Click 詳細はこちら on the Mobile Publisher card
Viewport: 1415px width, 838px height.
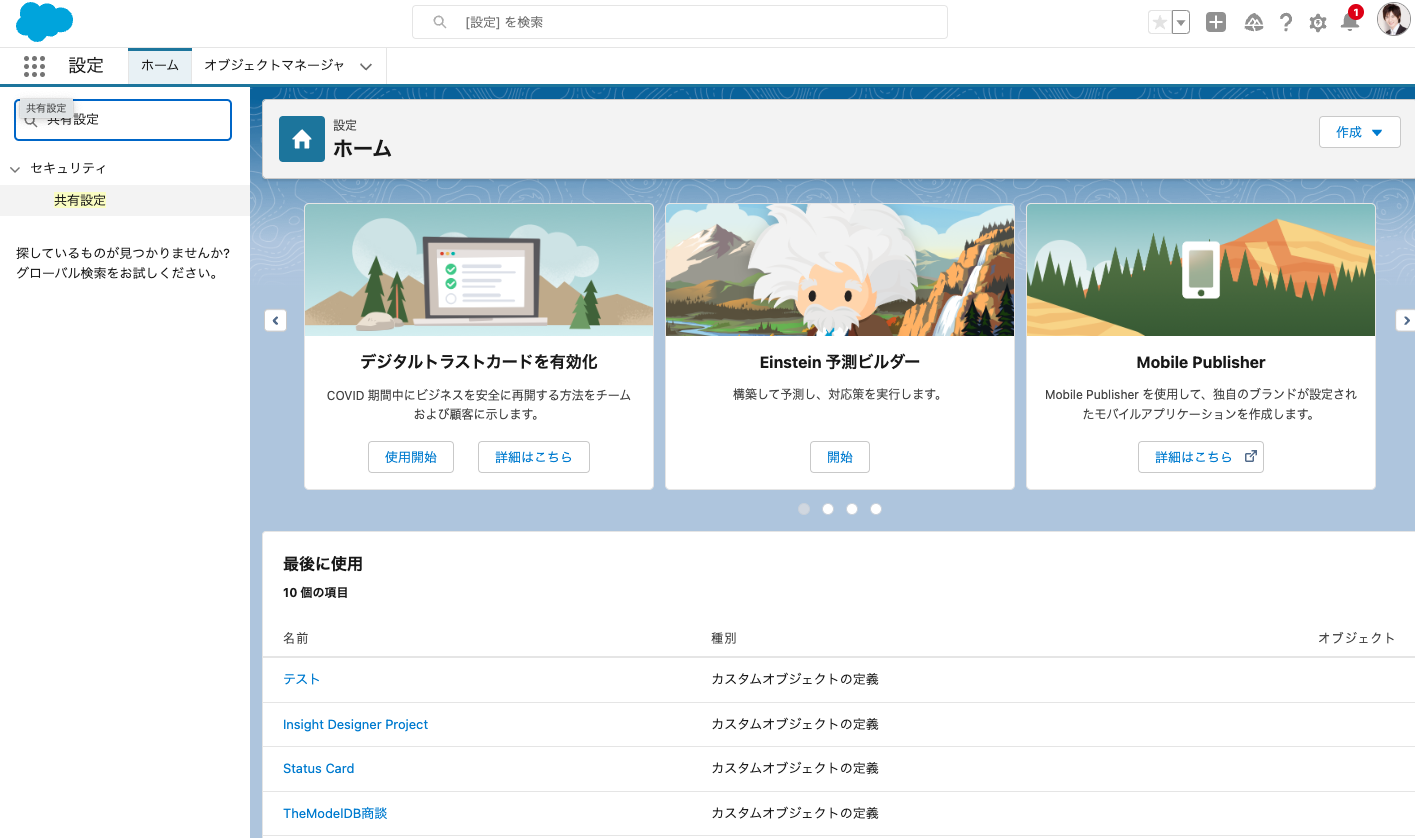click(x=1201, y=457)
